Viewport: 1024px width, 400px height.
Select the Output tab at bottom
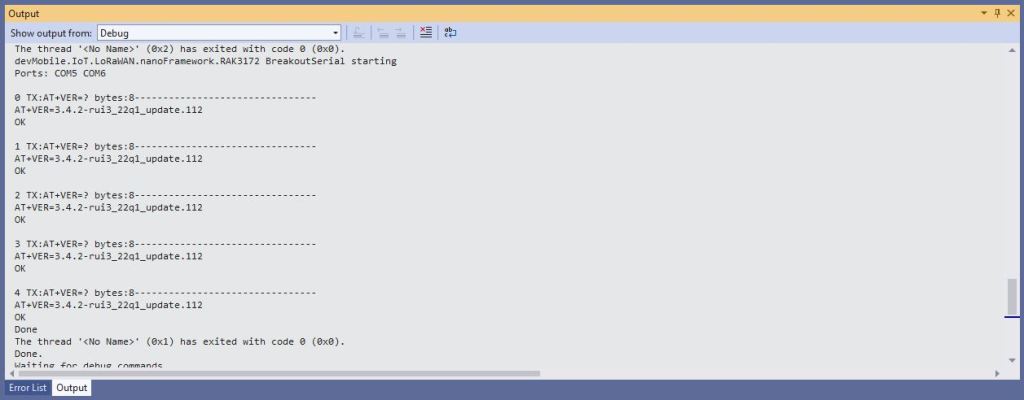pos(72,388)
